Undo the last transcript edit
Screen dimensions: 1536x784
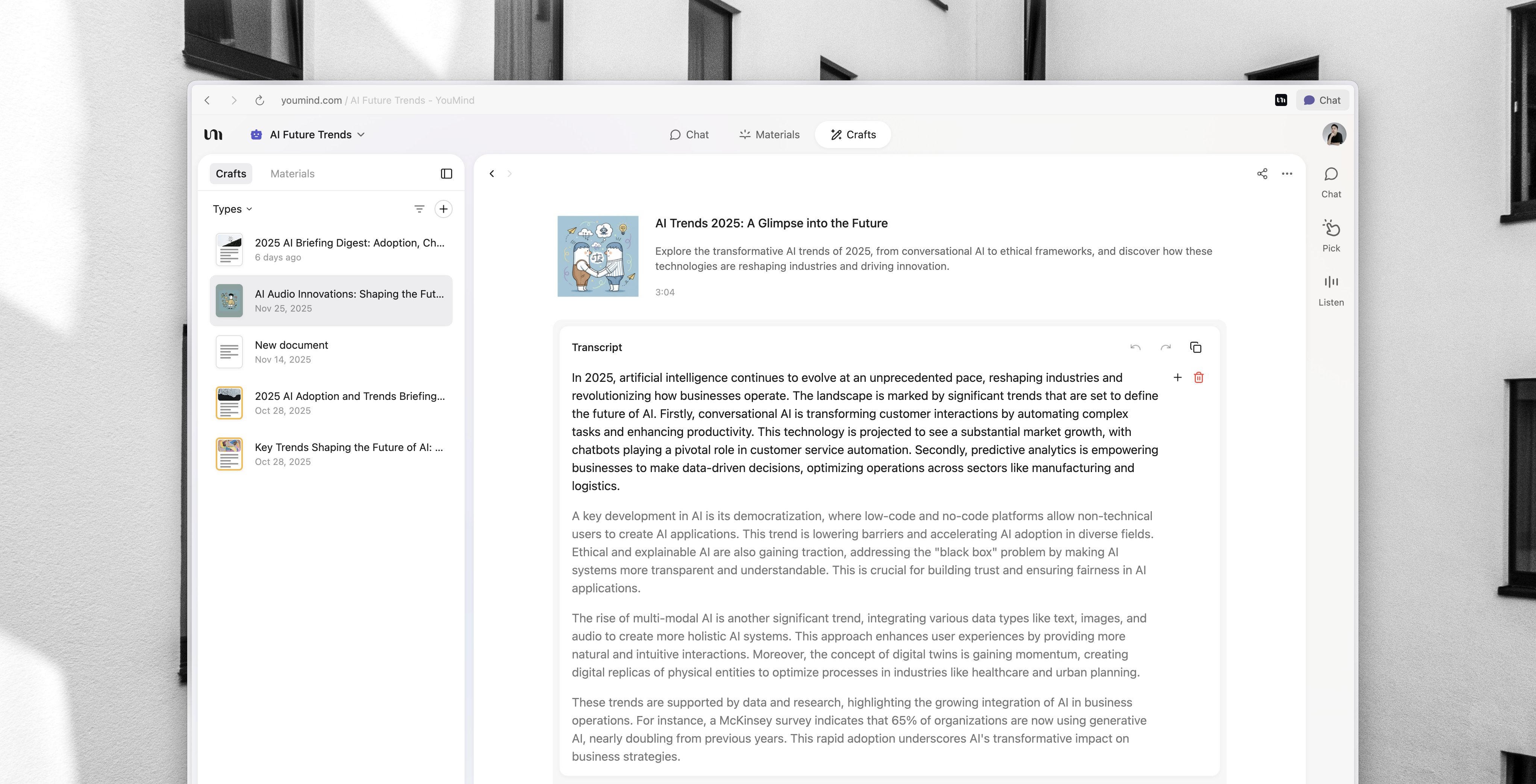[1135, 347]
